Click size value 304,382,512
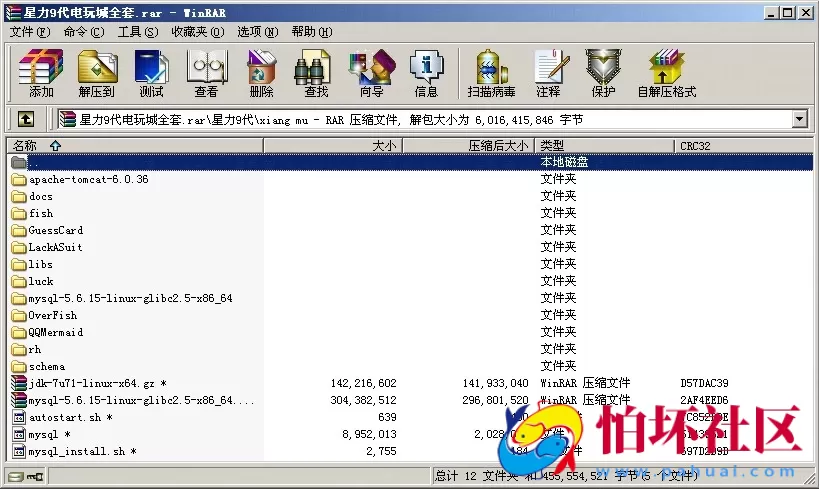819x489 pixels. point(364,400)
